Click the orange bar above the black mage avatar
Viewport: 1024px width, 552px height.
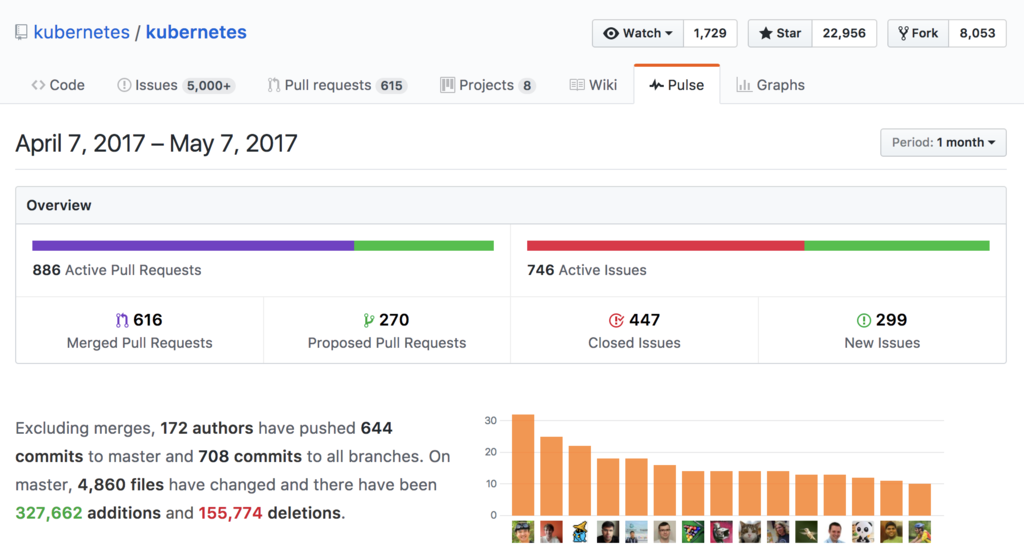point(579,481)
